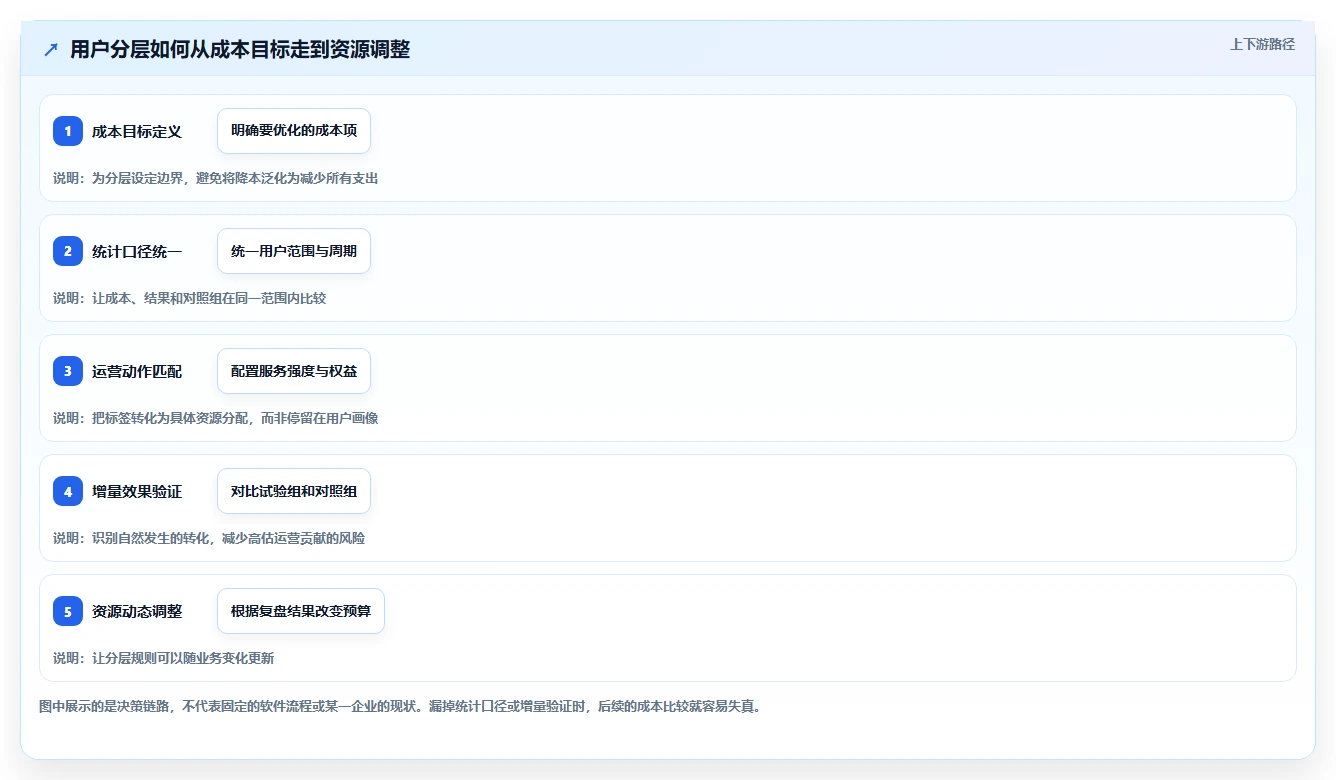The image size is (1336, 780).
Task: Click step number 3 badge
Action: pyautogui.click(x=68, y=371)
